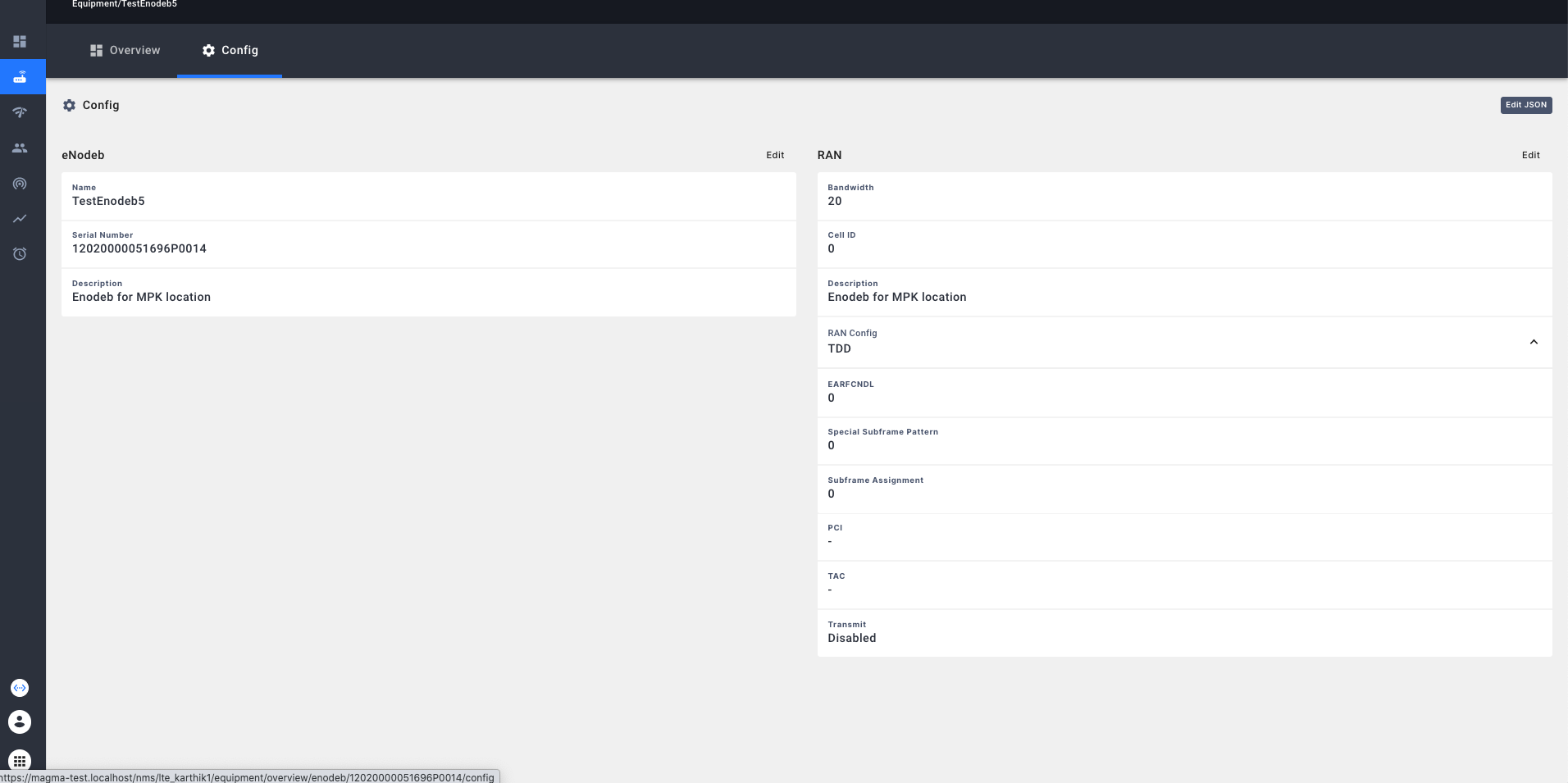1568x783 pixels.
Task: Collapse the RAN Config TDD section chevron
Action: click(x=1532, y=341)
